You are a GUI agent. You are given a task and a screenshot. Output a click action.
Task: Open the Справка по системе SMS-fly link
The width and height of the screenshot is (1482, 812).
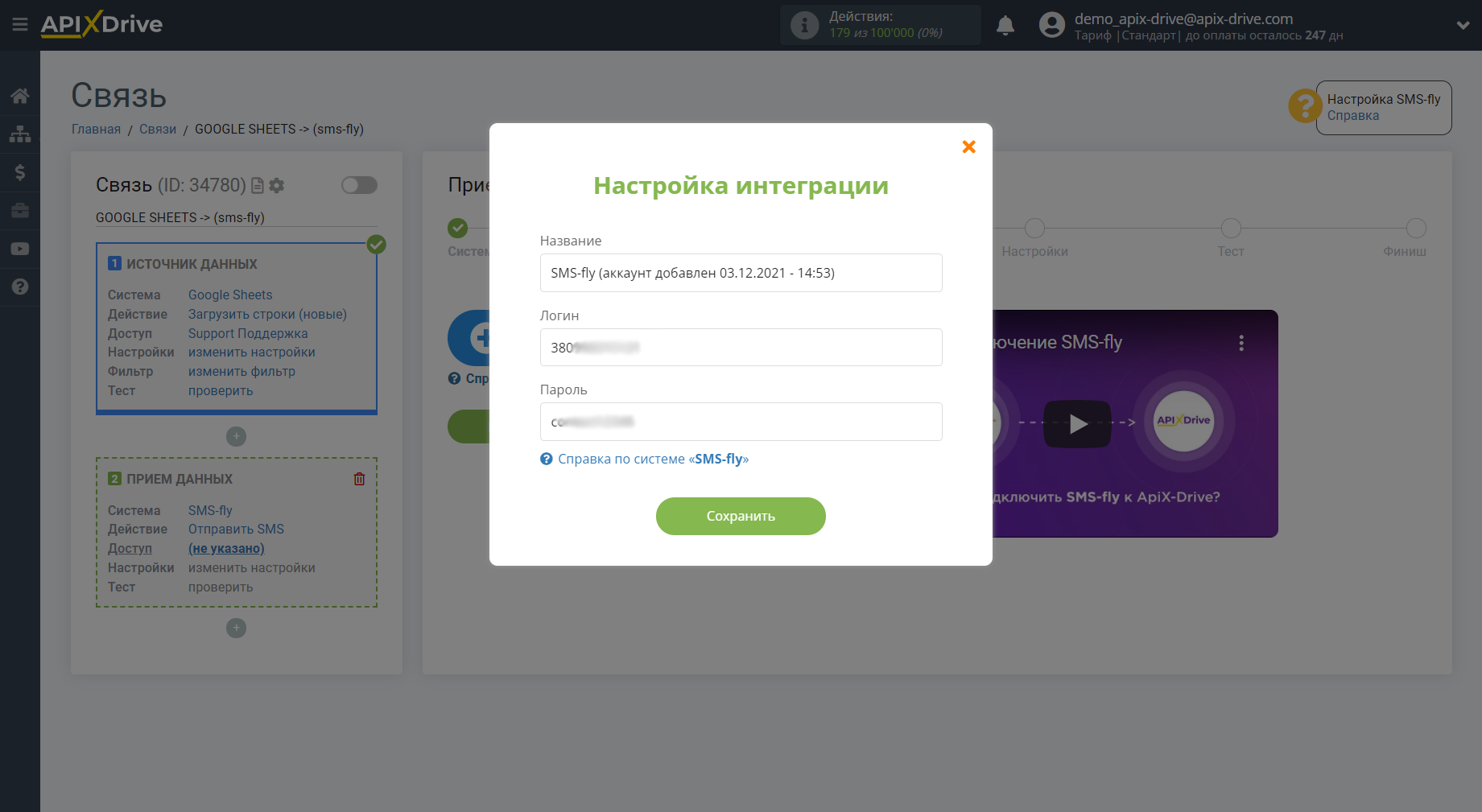click(645, 459)
